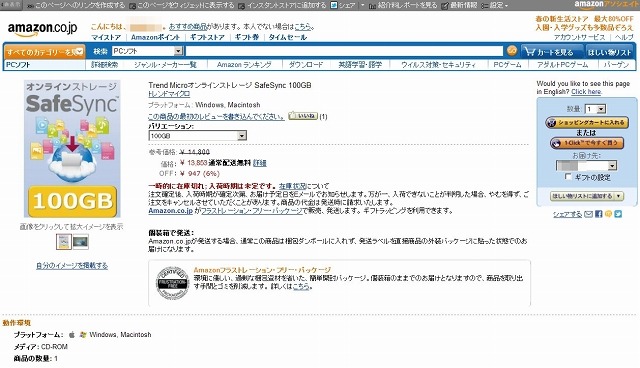
Task: Click into the main search text field
Action: coord(344,51)
